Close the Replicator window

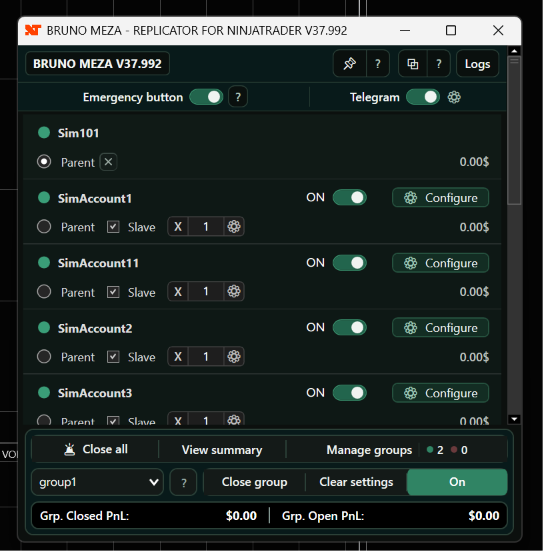pos(498,31)
